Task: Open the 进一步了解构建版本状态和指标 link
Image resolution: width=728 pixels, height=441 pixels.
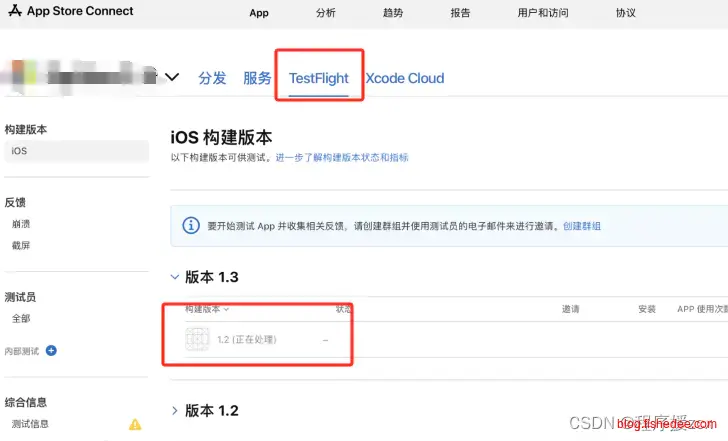Action: [x=342, y=158]
